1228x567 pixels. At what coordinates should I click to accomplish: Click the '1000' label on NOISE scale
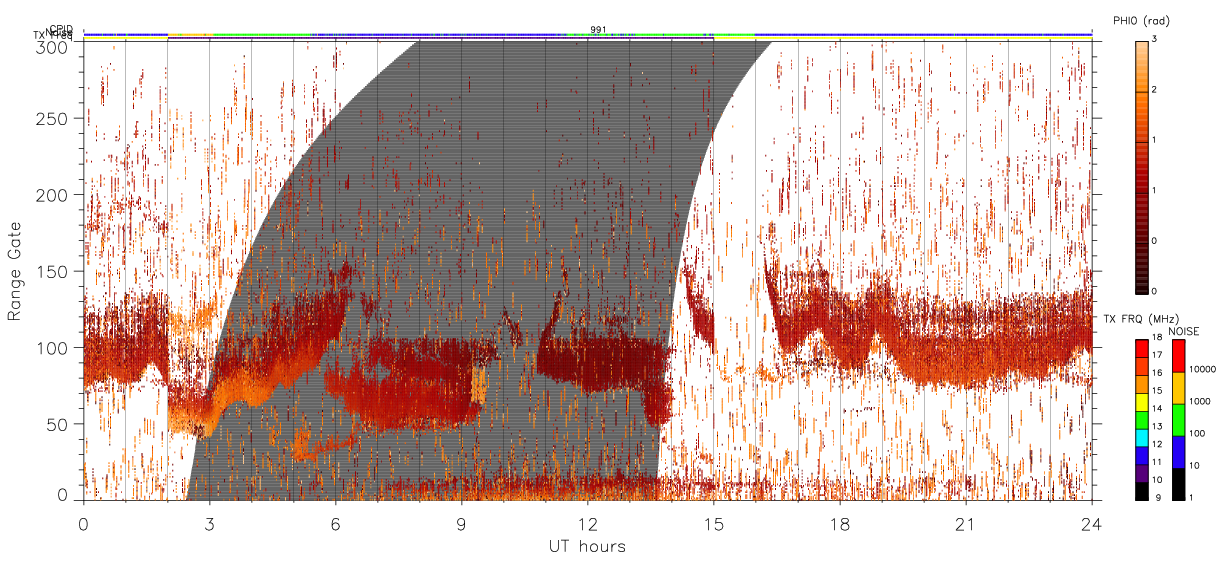[x=1200, y=401]
